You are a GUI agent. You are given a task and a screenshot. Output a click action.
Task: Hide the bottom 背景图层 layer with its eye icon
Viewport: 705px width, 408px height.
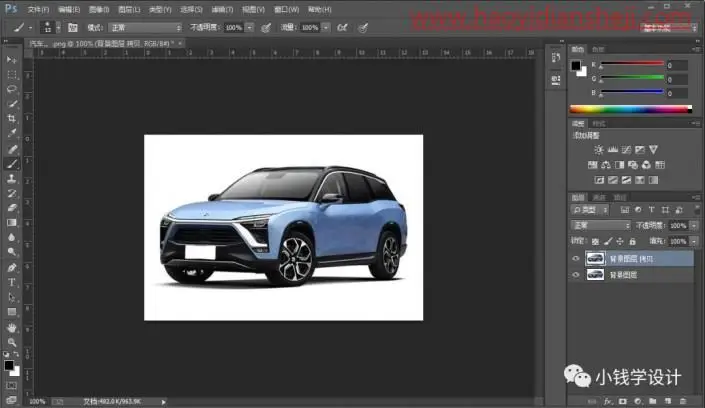[x=576, y=275]
